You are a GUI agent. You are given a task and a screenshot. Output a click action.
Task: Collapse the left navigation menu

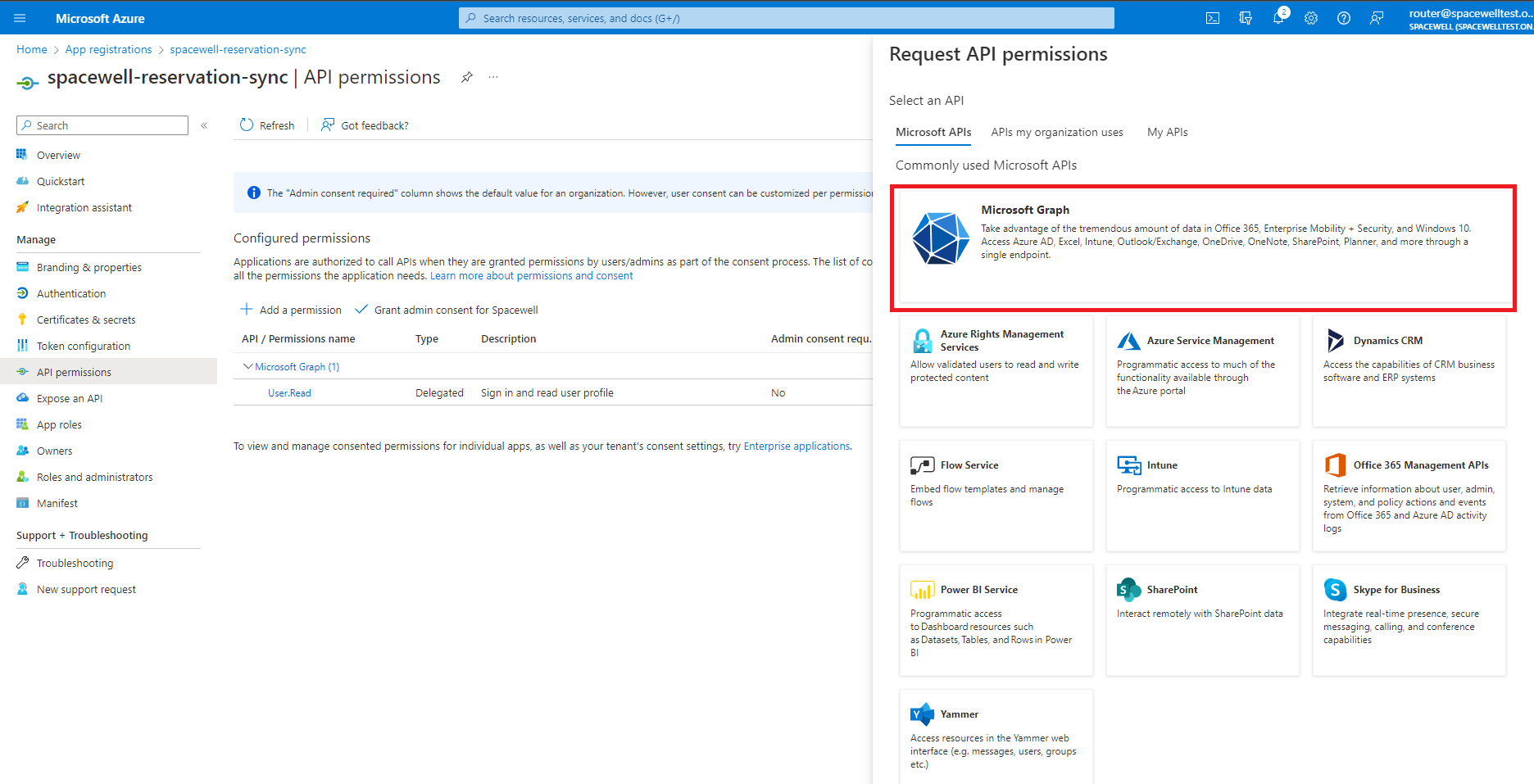[204, 125]
